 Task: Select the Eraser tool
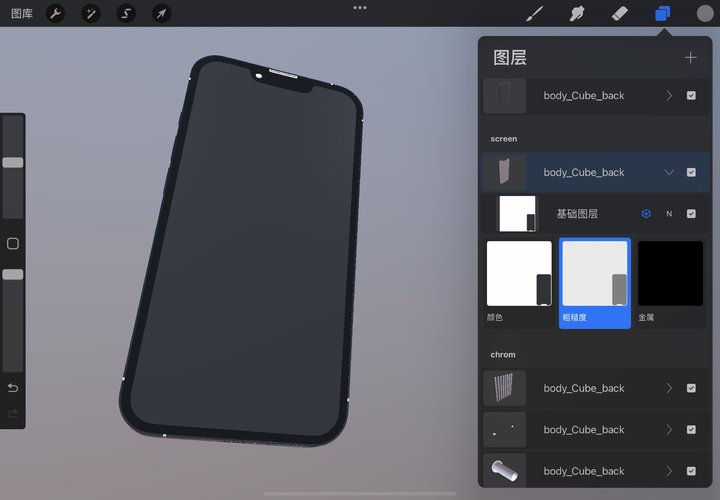pyautogui.click(x=619, y=13)
